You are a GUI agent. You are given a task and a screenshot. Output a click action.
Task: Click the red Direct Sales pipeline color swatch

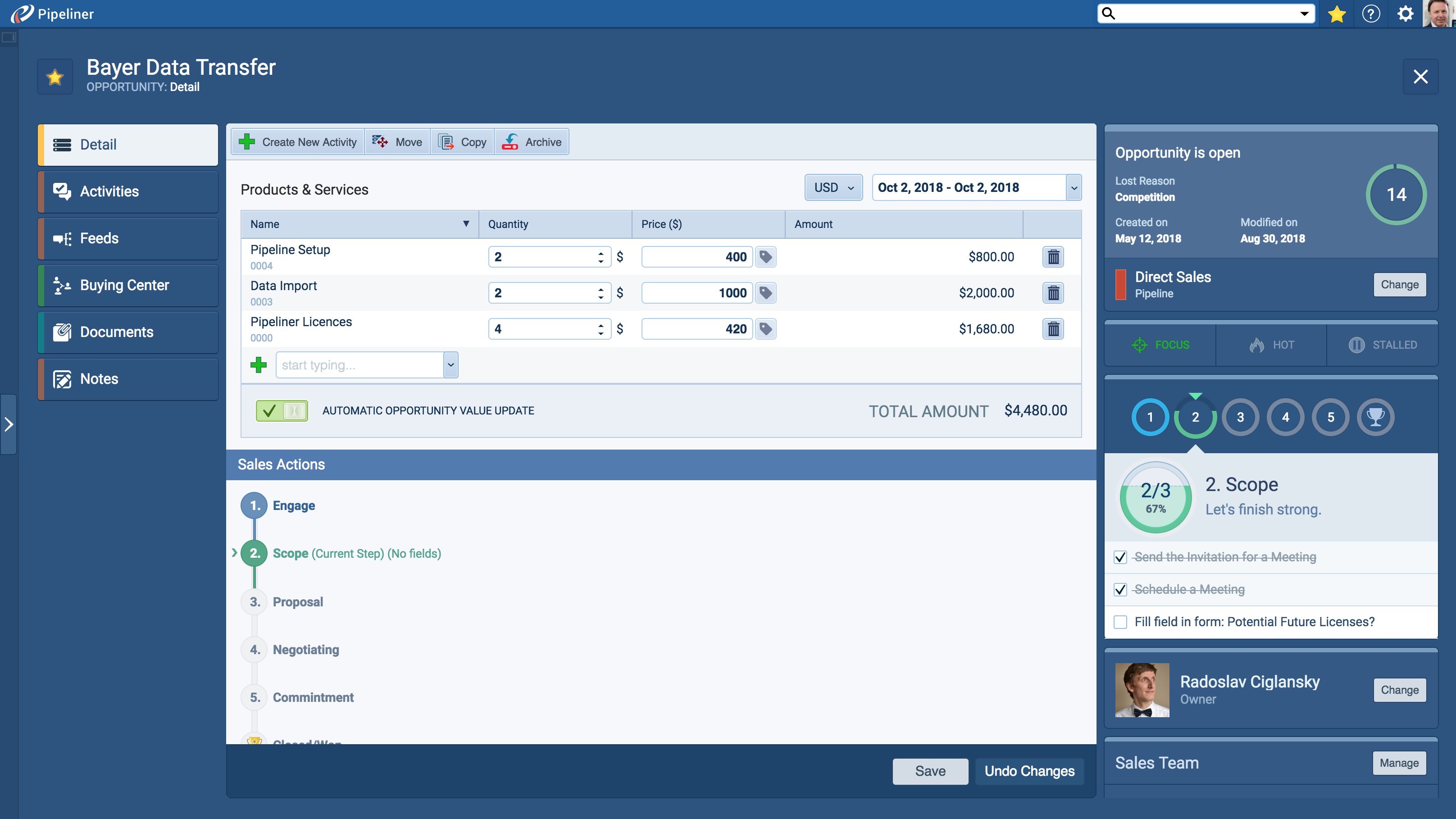(1120, 285)
